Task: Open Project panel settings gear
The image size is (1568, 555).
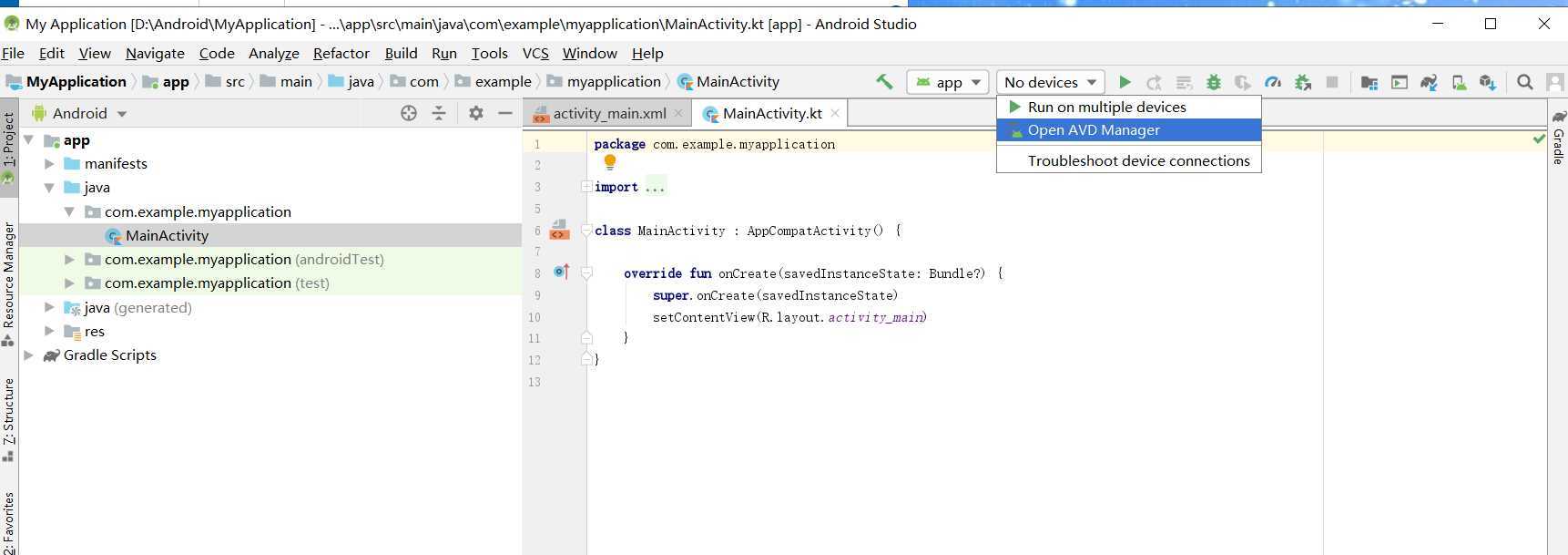Action: tap(475, 113)
